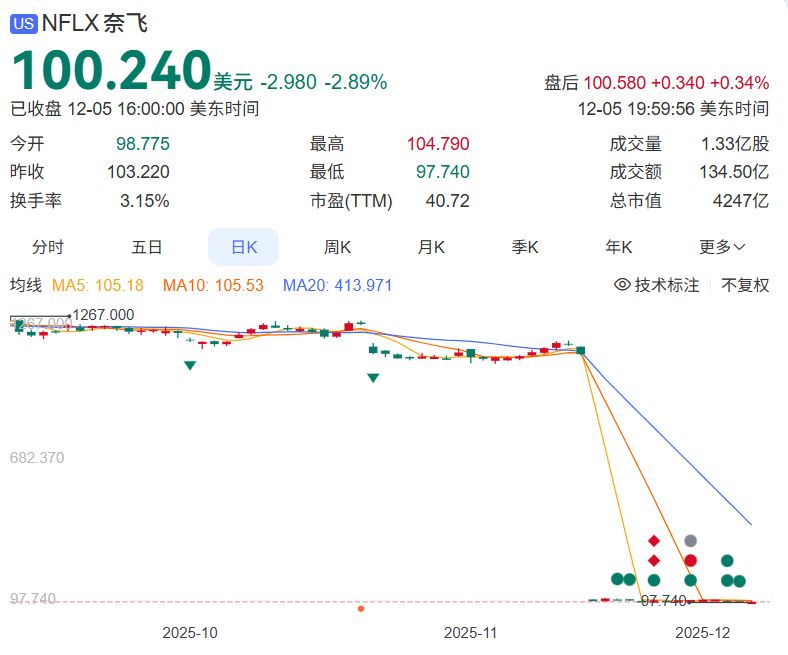Select the 周K weekly chart tab
Viewport: 788px width, 655px height.
click(337, 247)
